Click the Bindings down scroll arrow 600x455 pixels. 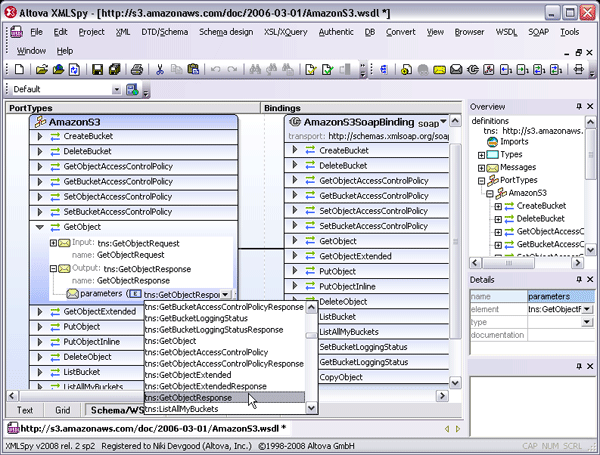click(455, 383)
